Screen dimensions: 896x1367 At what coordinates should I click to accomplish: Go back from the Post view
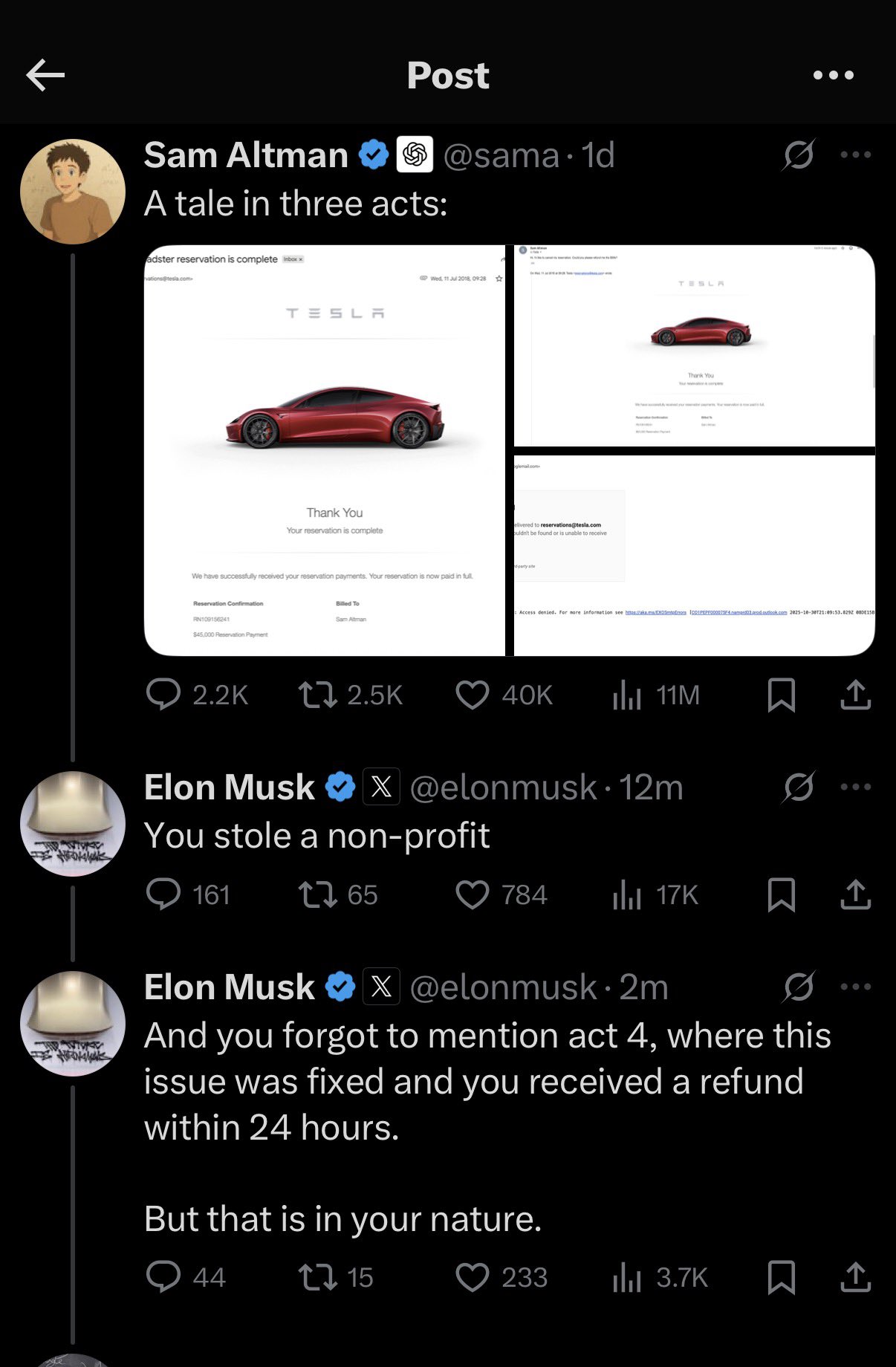(45, 74)
